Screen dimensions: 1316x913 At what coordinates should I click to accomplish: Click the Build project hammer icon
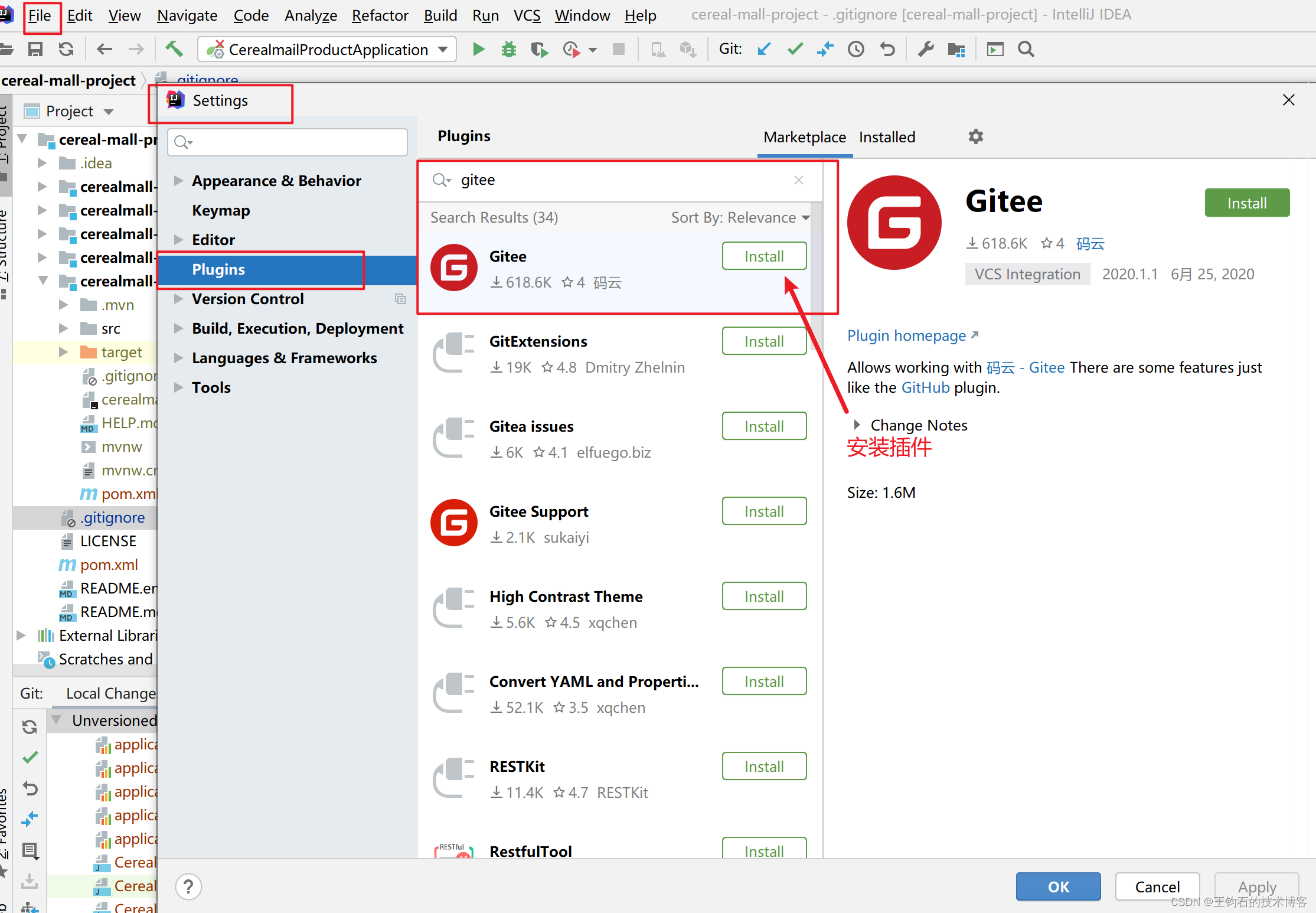(174, 50)
